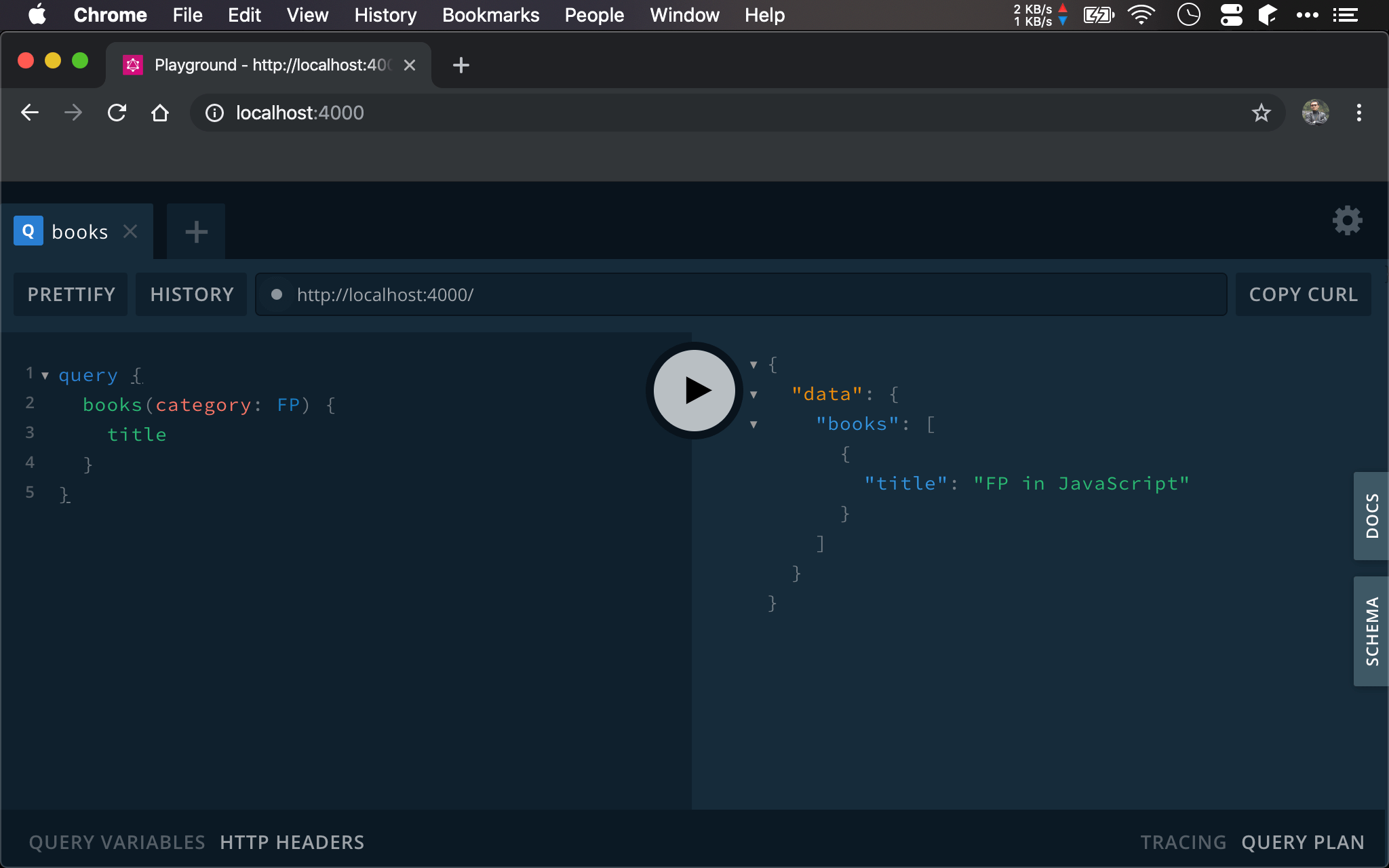The width and height of the screenshot is (1389, 868).
Task: Click the books query tab
Action: 79,231
